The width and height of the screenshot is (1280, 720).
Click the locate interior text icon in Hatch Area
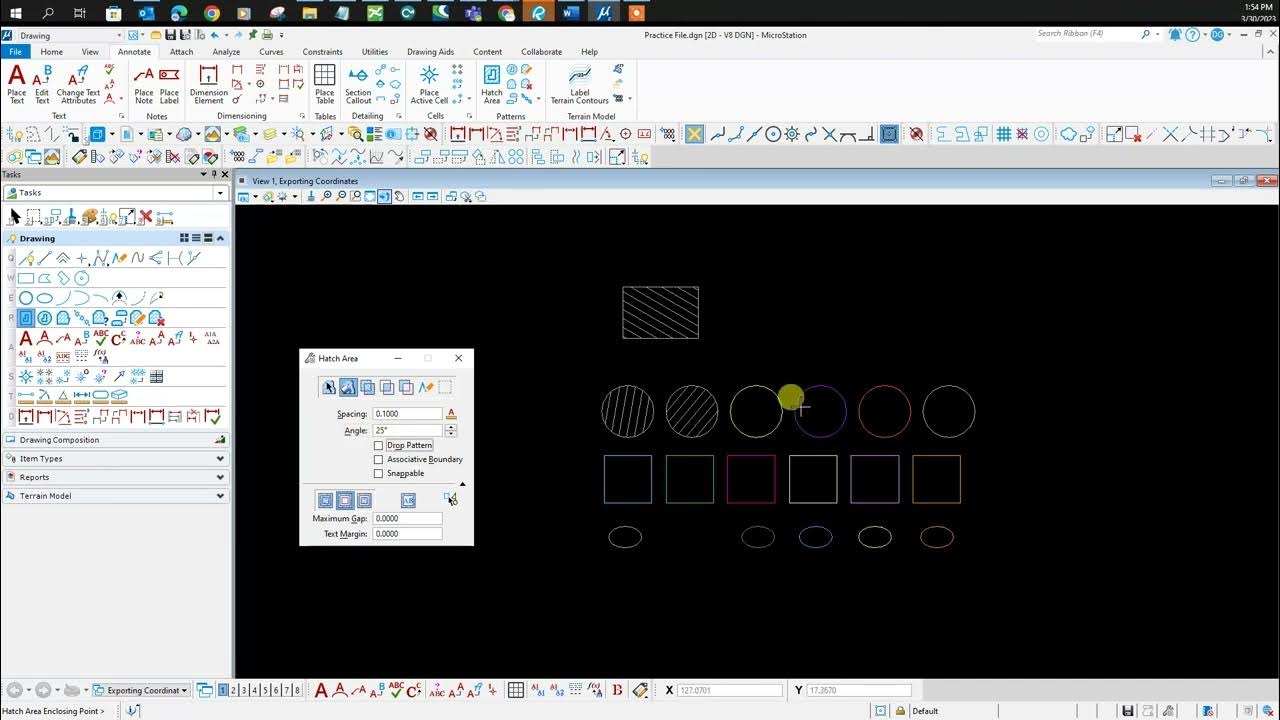[x=408, y=500]
